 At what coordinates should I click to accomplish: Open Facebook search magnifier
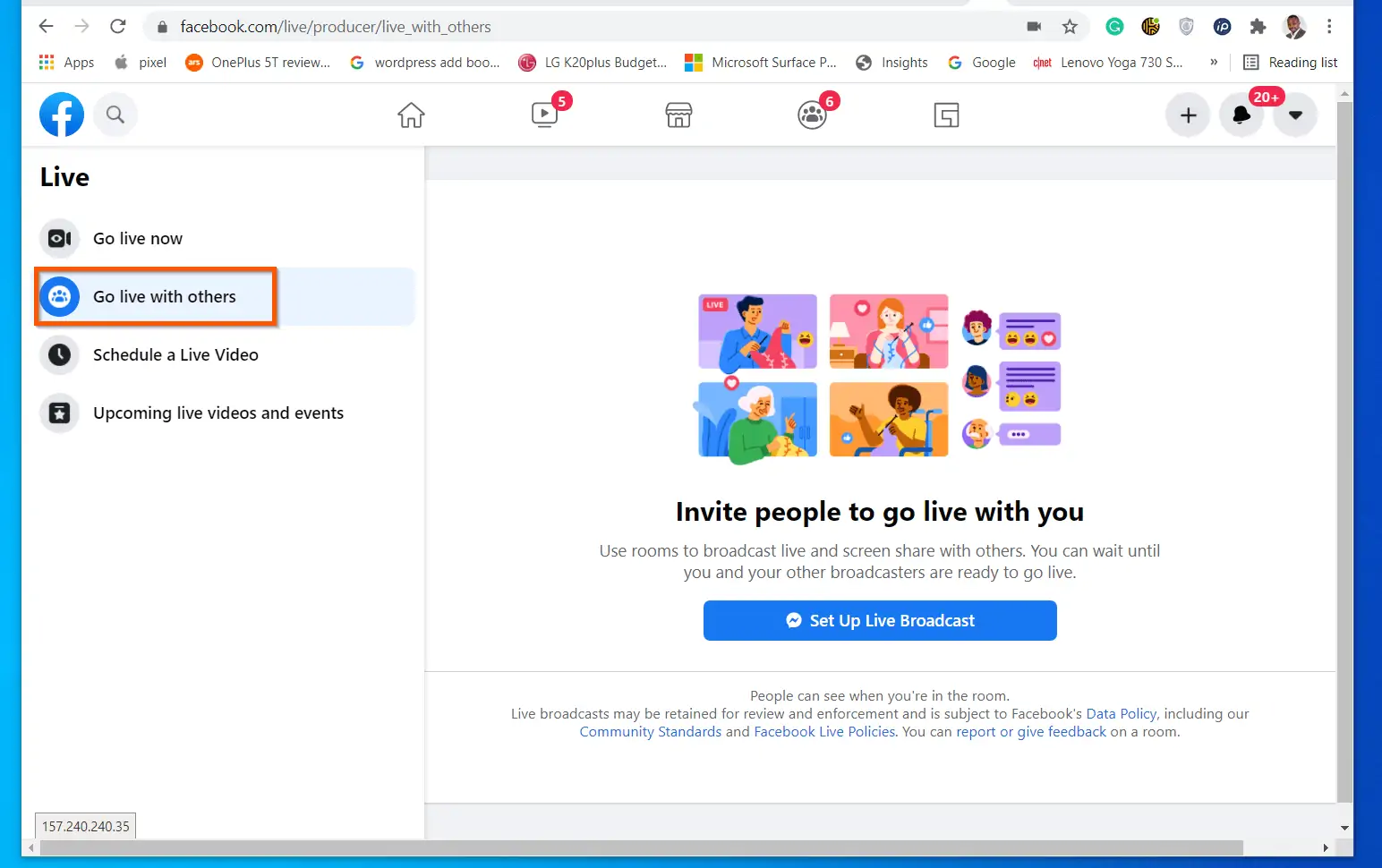click(115, 115)
